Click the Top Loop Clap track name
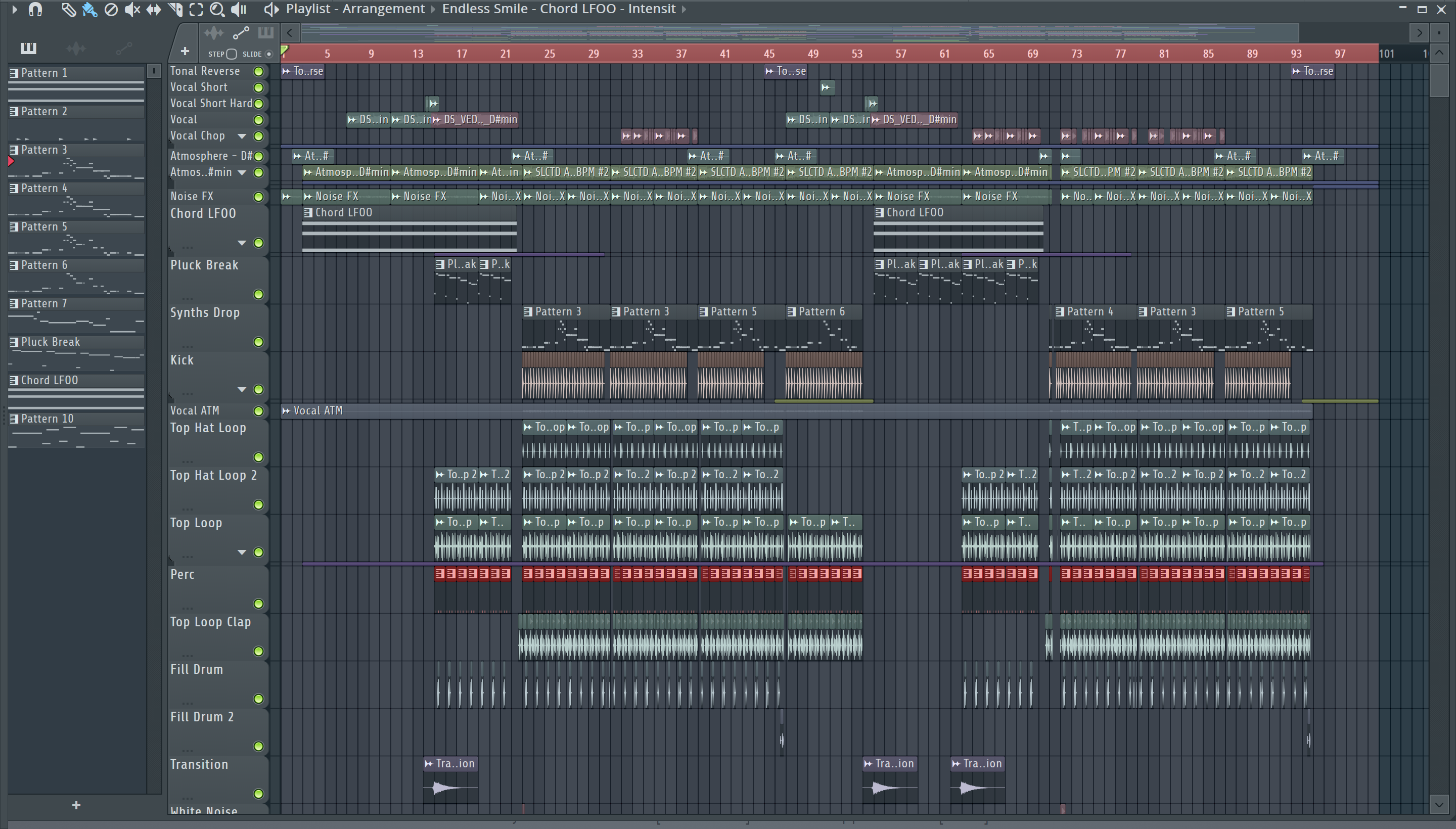Screen dimensions: 1456x829 tap(211, 622)
